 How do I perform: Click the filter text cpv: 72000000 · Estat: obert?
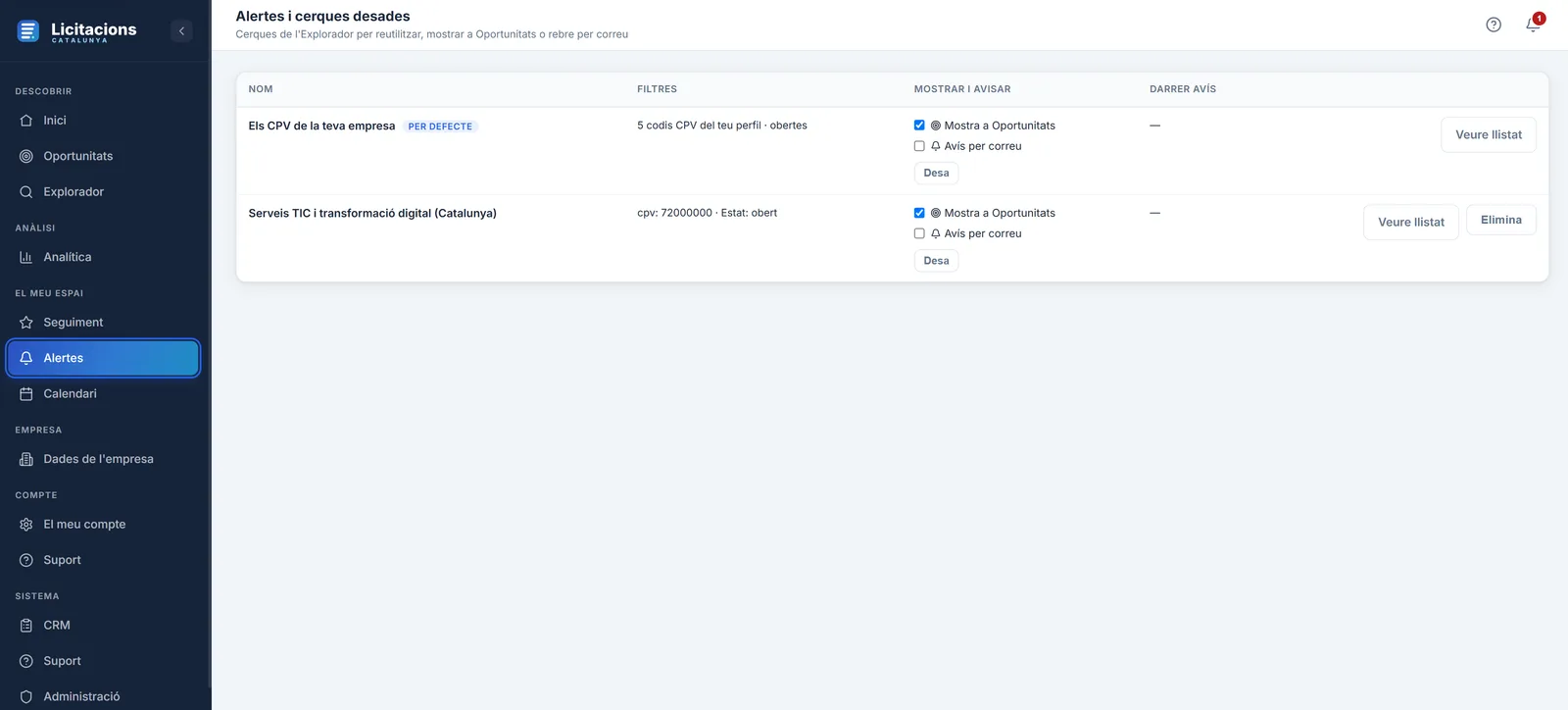[707, 213]
